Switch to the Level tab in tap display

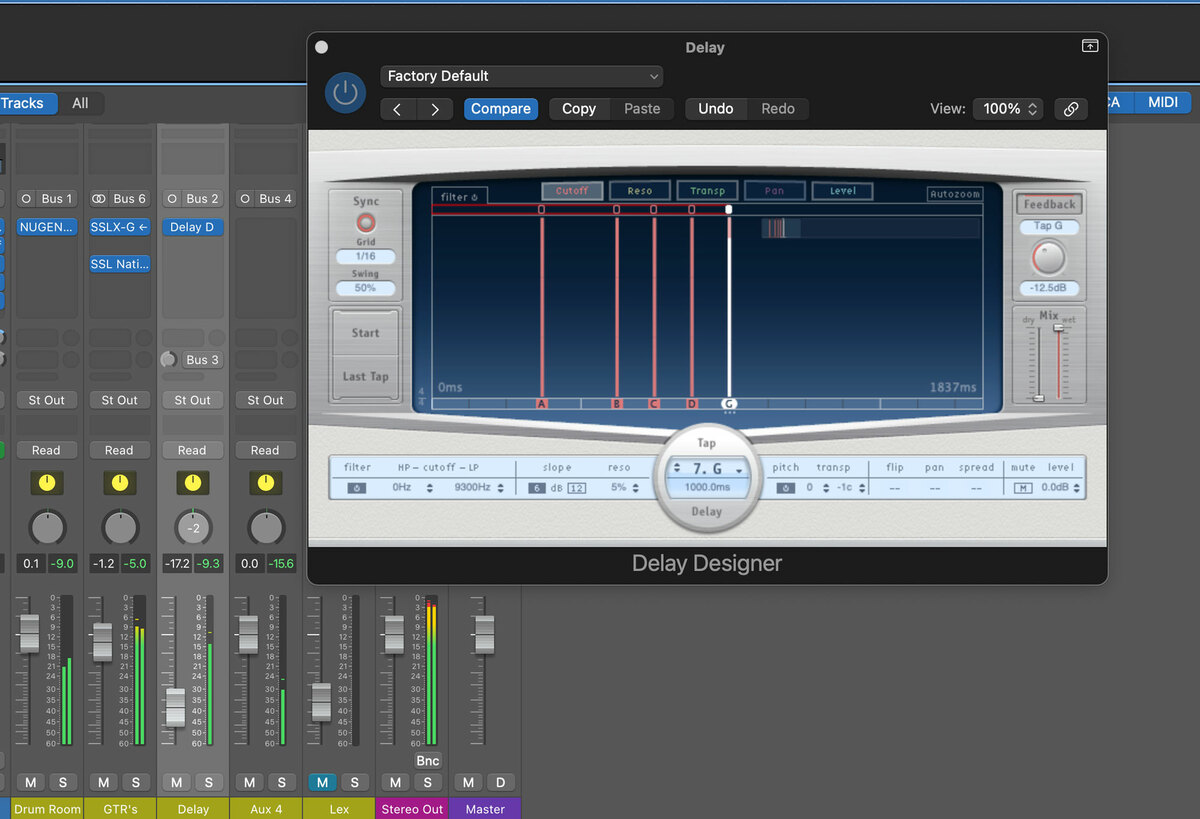(842, 191)
